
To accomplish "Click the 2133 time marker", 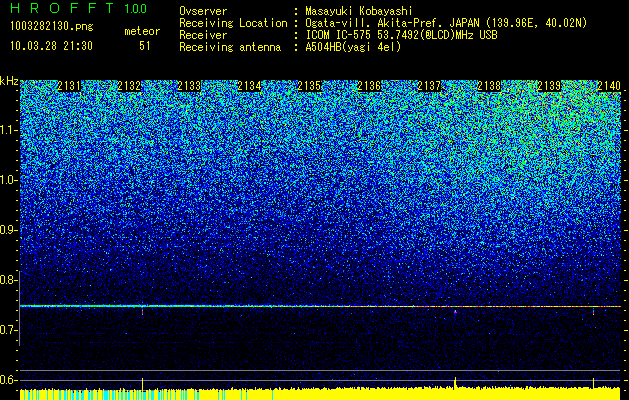I will point(189,86).
